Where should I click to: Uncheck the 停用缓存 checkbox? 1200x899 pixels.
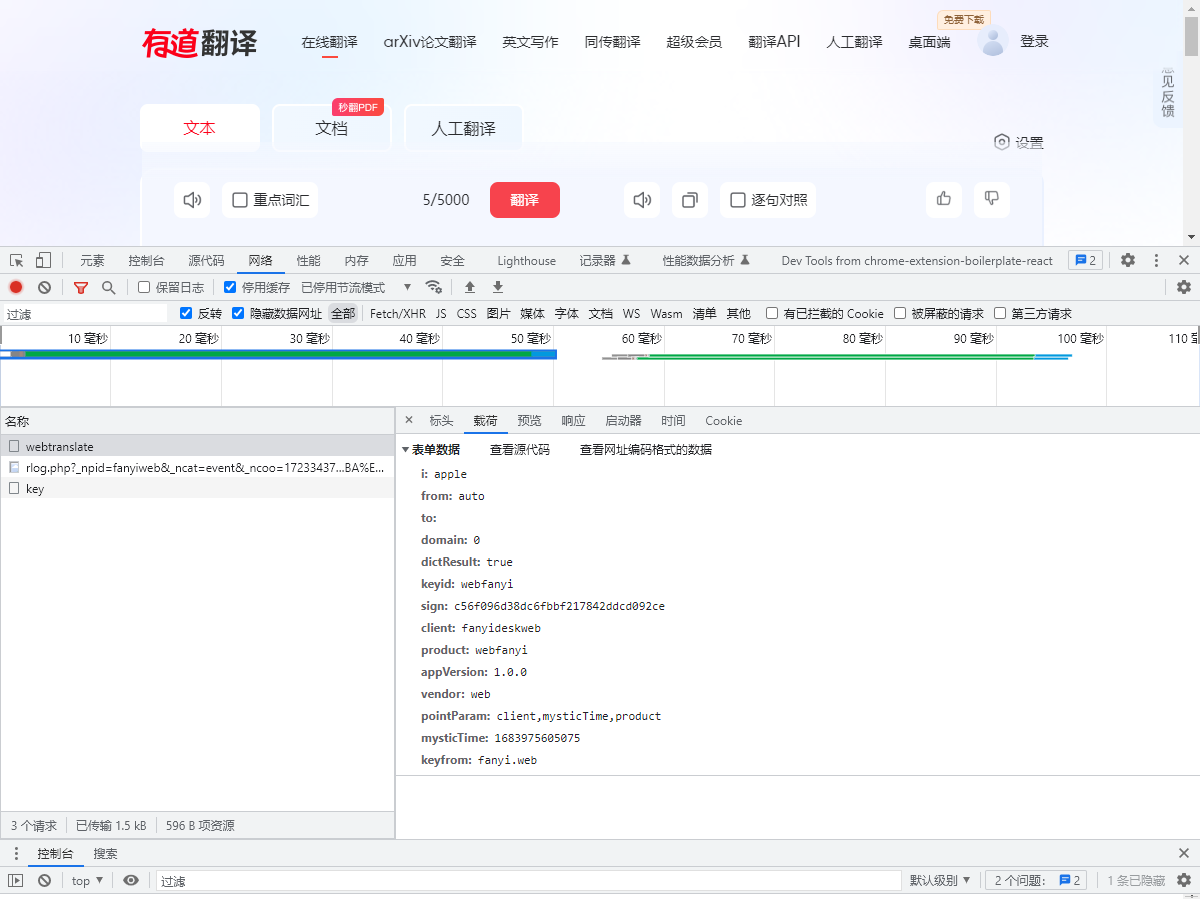click(230, 287)
